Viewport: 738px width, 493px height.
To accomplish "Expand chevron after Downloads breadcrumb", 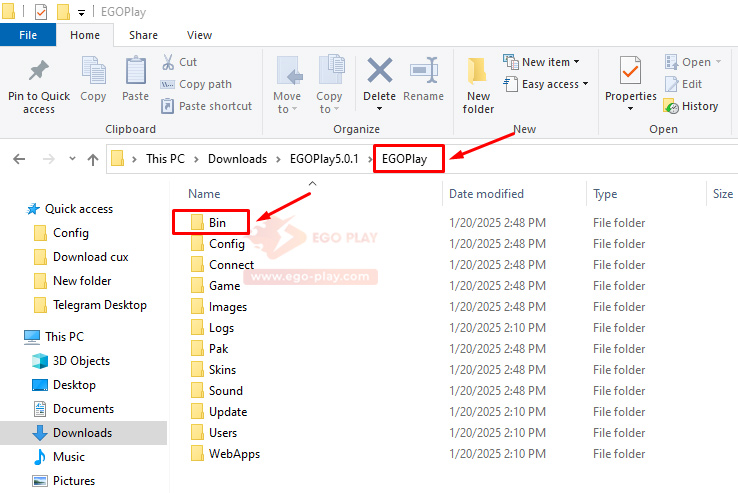I will pos(278,160).
